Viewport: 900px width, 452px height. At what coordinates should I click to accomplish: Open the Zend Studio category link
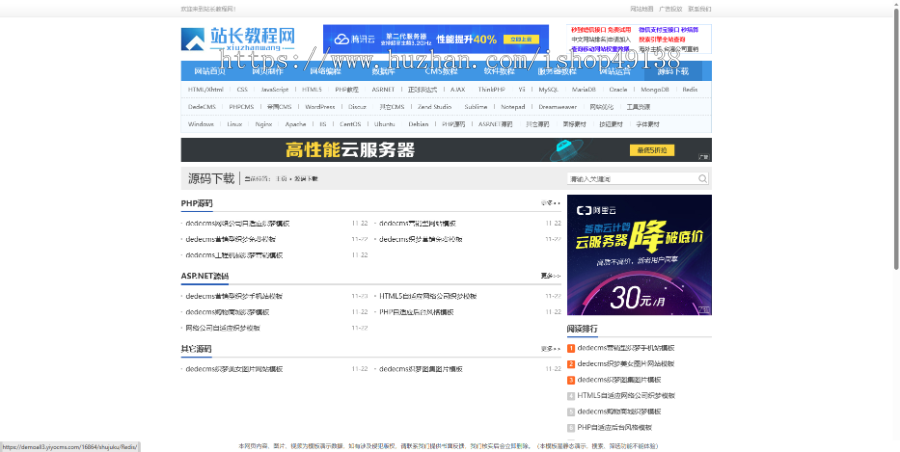(435, 107)
